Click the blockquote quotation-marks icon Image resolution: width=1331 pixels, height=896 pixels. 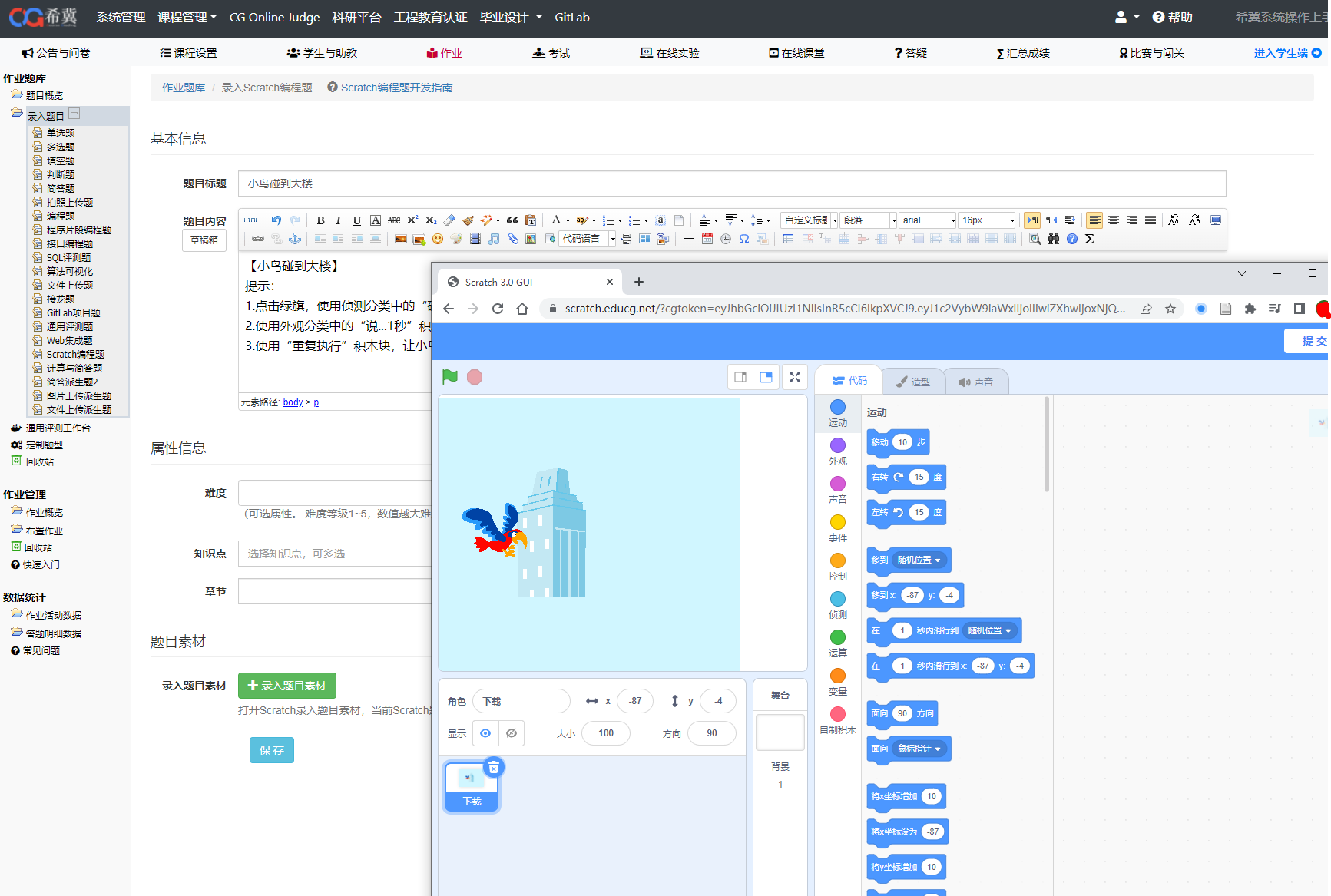tap(512, 220)
